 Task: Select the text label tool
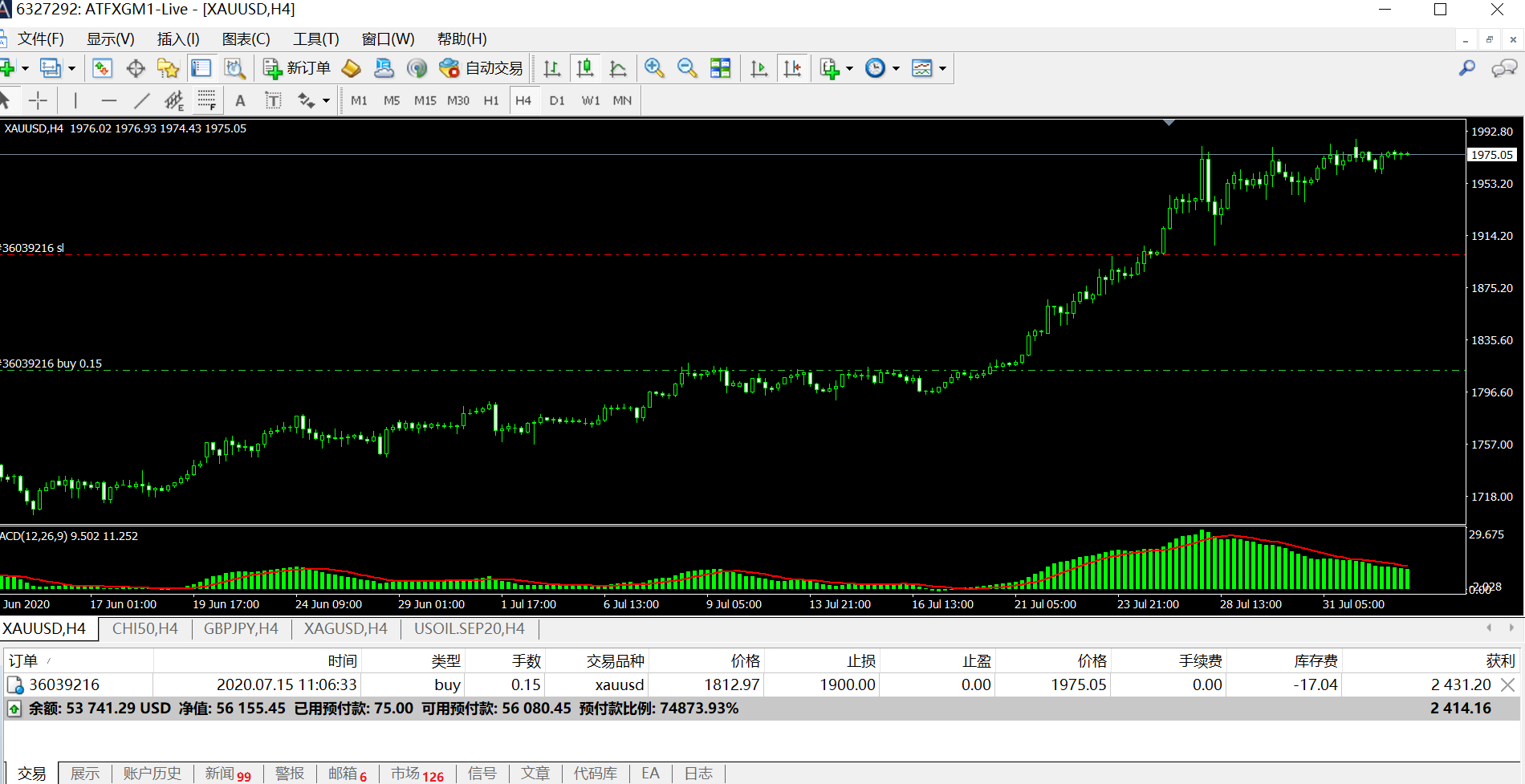pyautogui.click(x=240, y=100)
